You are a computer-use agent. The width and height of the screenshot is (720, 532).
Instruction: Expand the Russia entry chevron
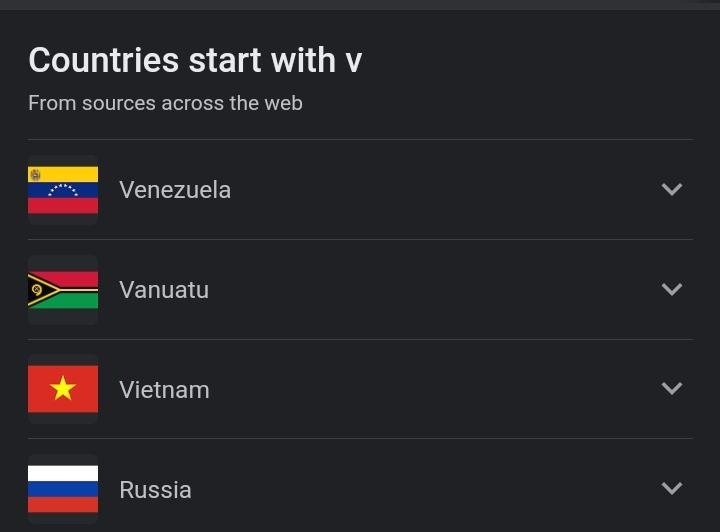coord(672,488)
